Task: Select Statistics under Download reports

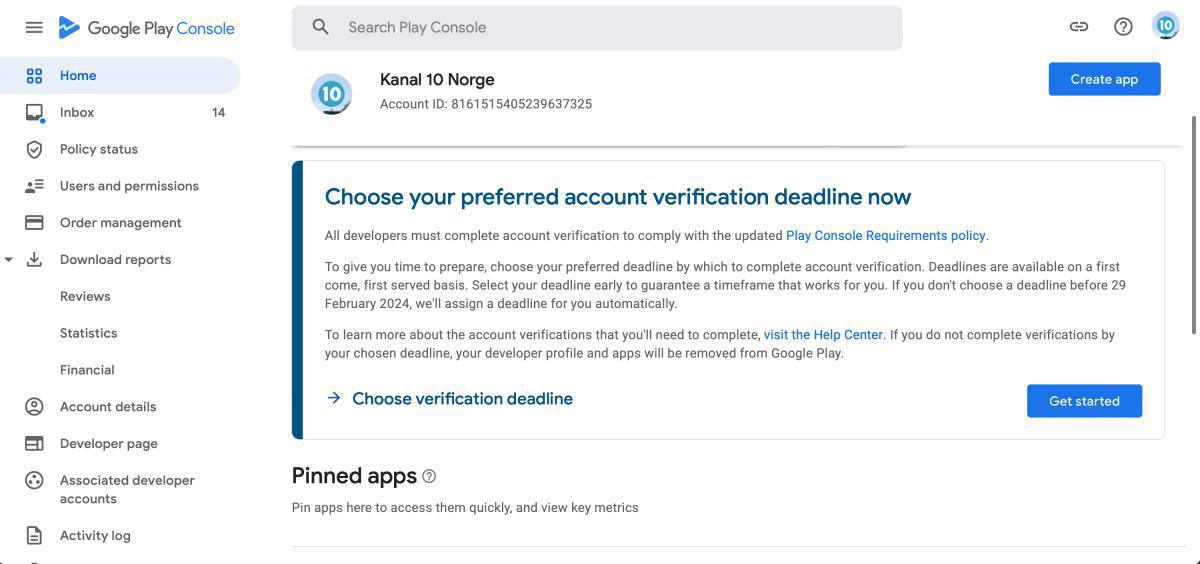Action: [x=88, y=333]
